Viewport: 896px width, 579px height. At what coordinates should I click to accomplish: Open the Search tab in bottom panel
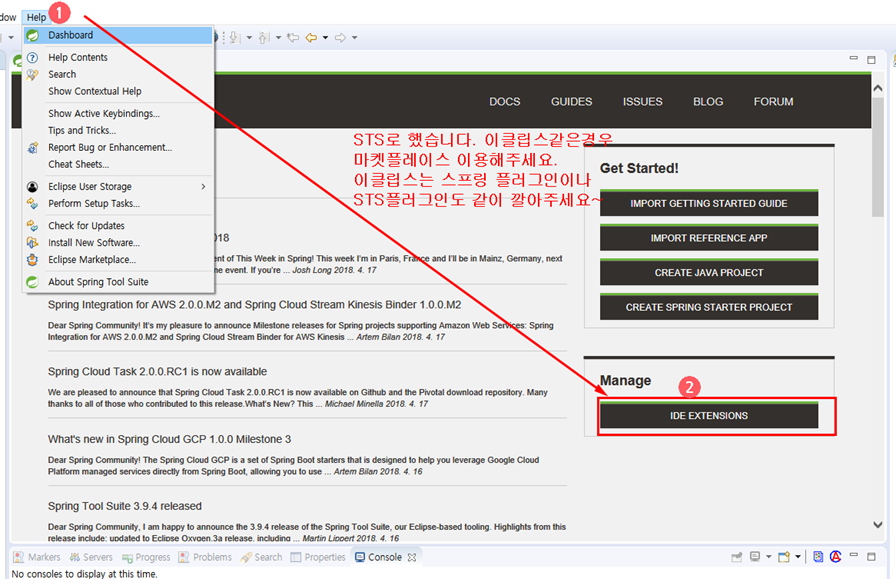tap(261, 557)
